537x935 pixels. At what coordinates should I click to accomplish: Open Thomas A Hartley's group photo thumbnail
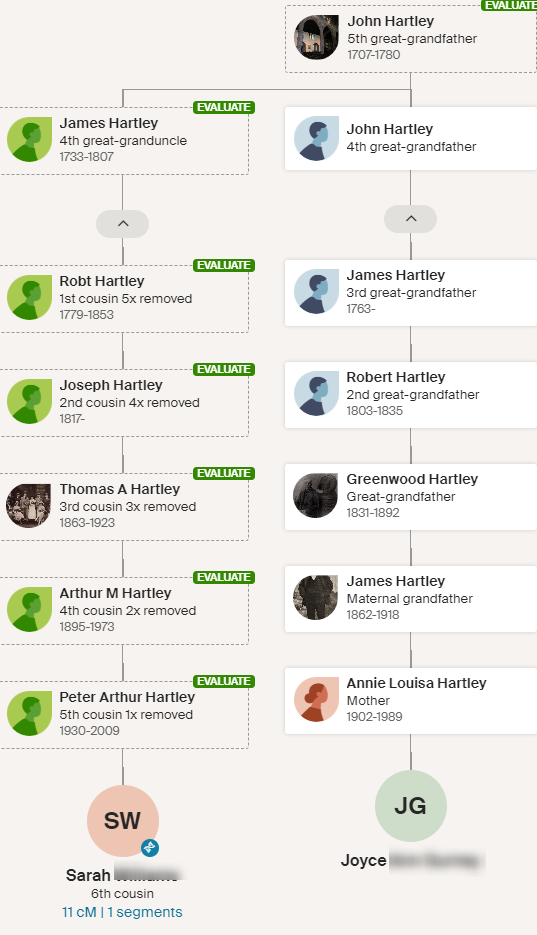[x=29, y=506]
